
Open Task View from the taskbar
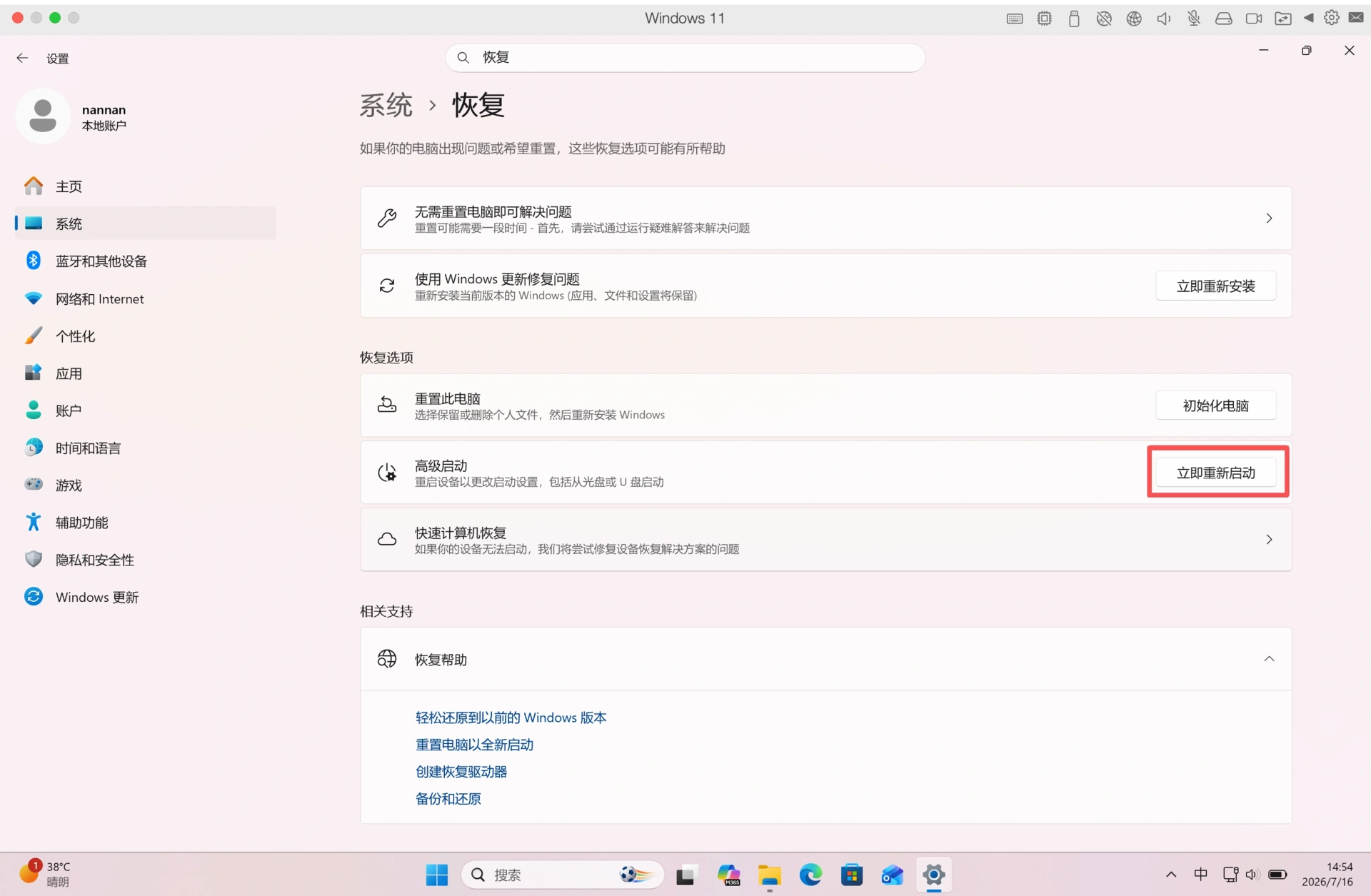click(x=686, y=875)
